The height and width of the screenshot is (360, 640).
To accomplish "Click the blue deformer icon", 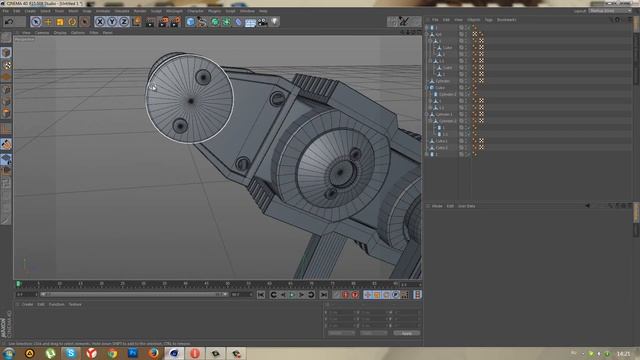I will pyautogui.click(x=238, y=22).
